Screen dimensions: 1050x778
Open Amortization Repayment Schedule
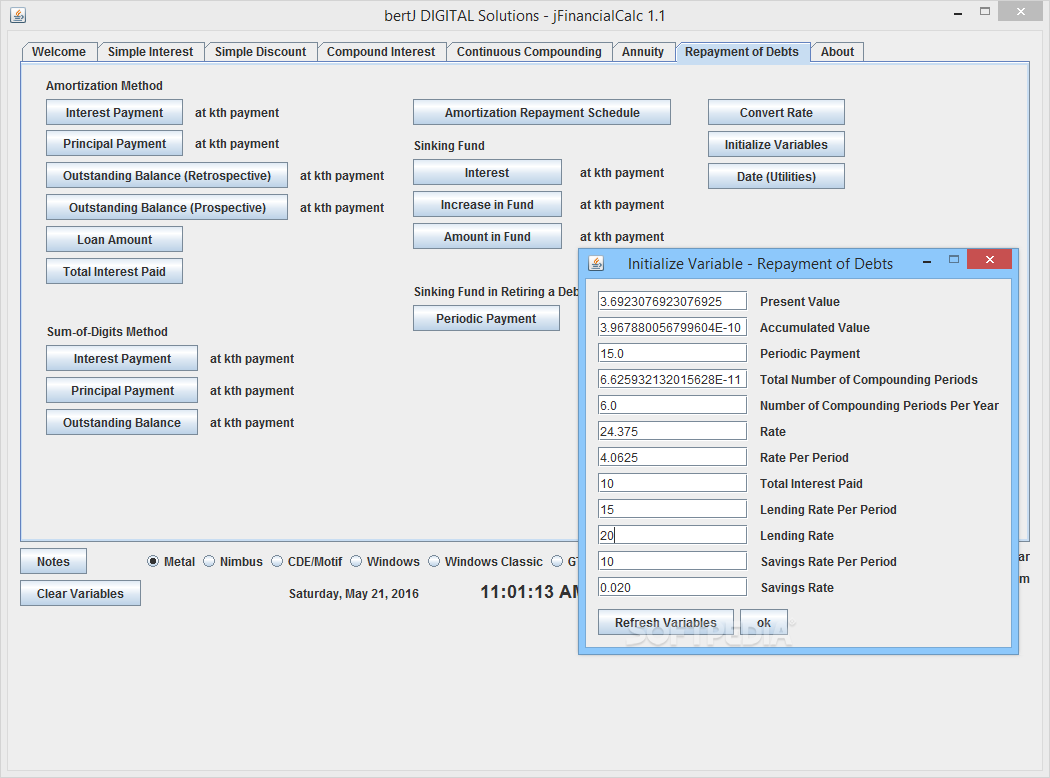click(542, 112)
